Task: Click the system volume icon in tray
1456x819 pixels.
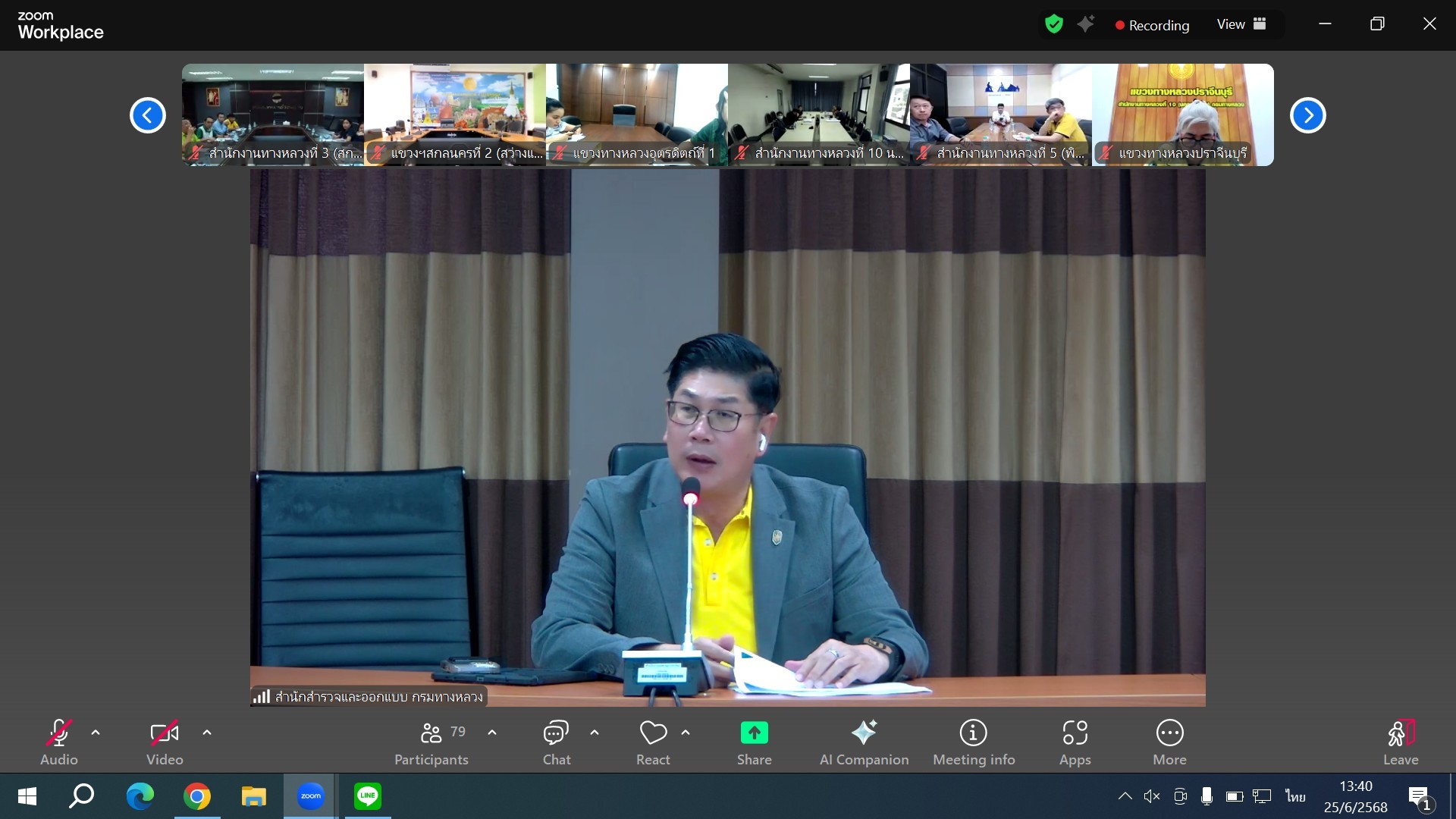Action: point(1151,796)
